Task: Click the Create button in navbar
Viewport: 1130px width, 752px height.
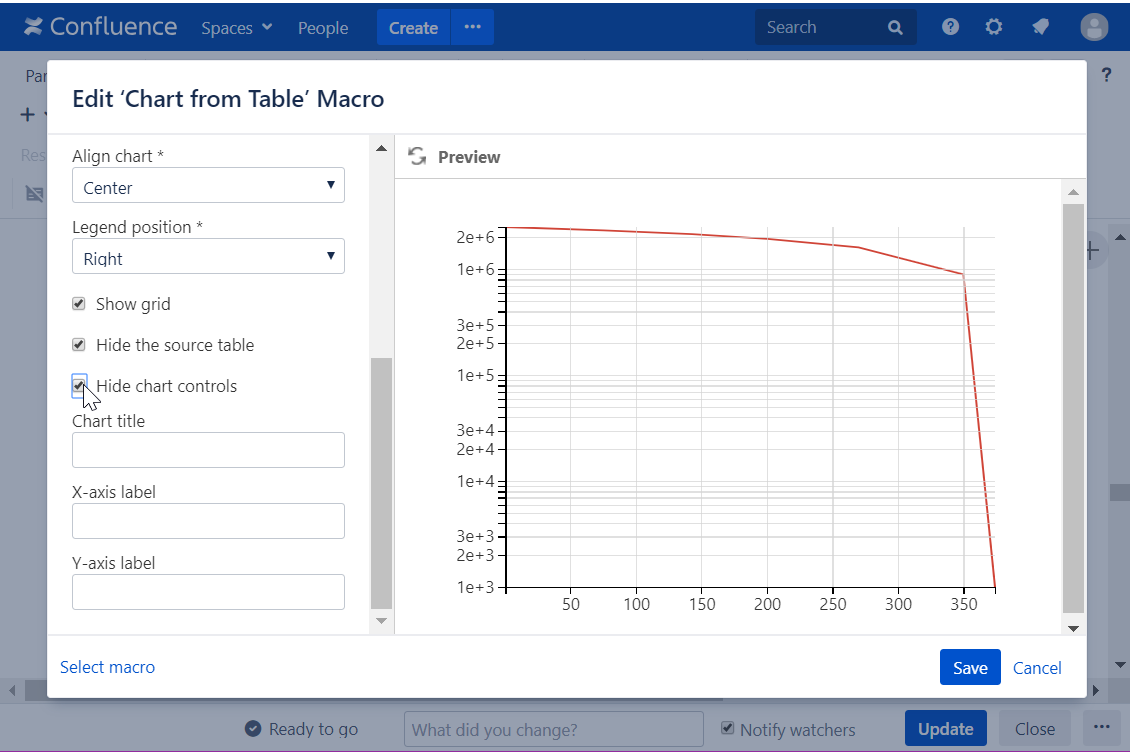Action: pos(413,28)
